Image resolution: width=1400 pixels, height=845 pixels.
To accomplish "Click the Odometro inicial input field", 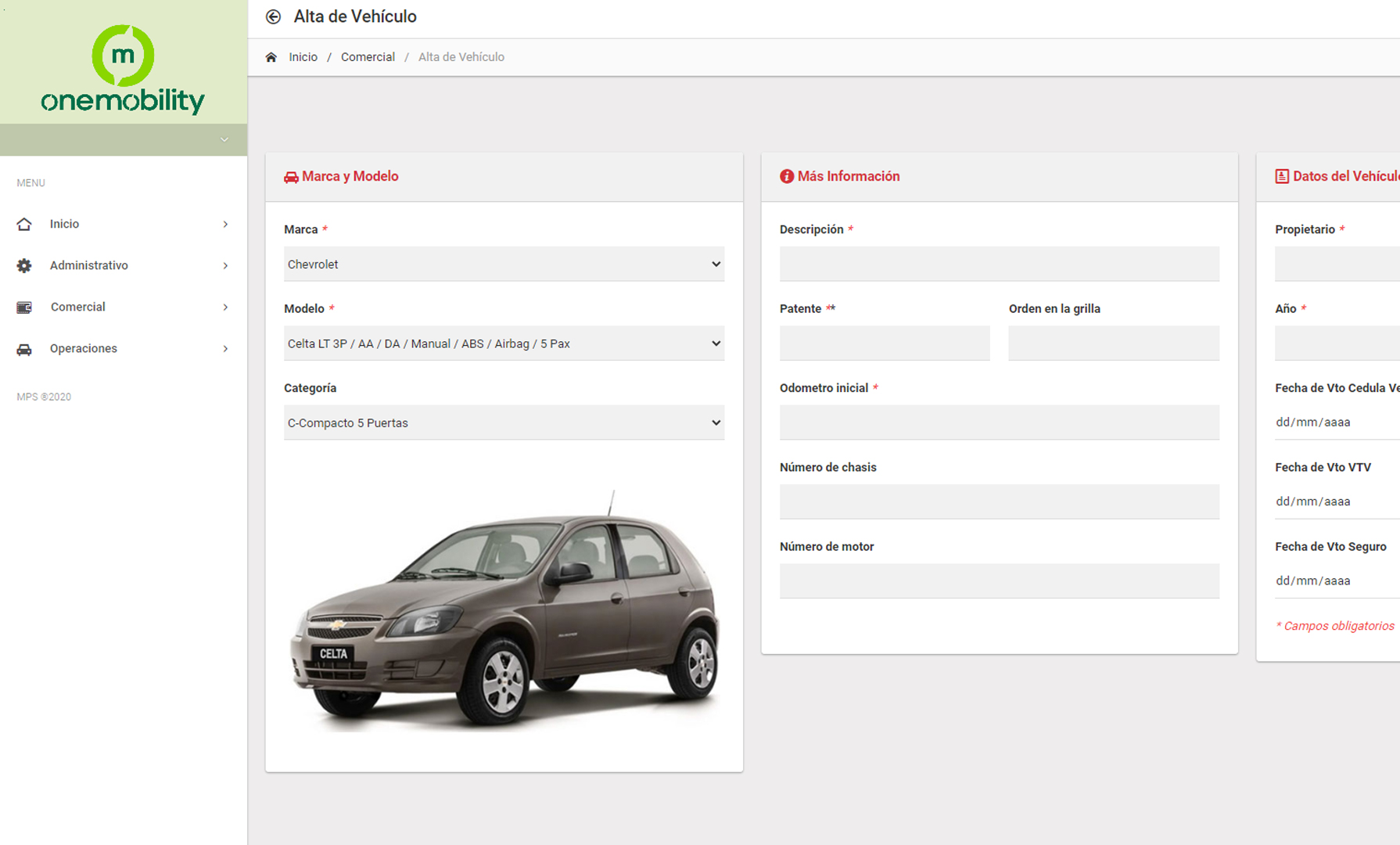I will [x=999, y=422].
